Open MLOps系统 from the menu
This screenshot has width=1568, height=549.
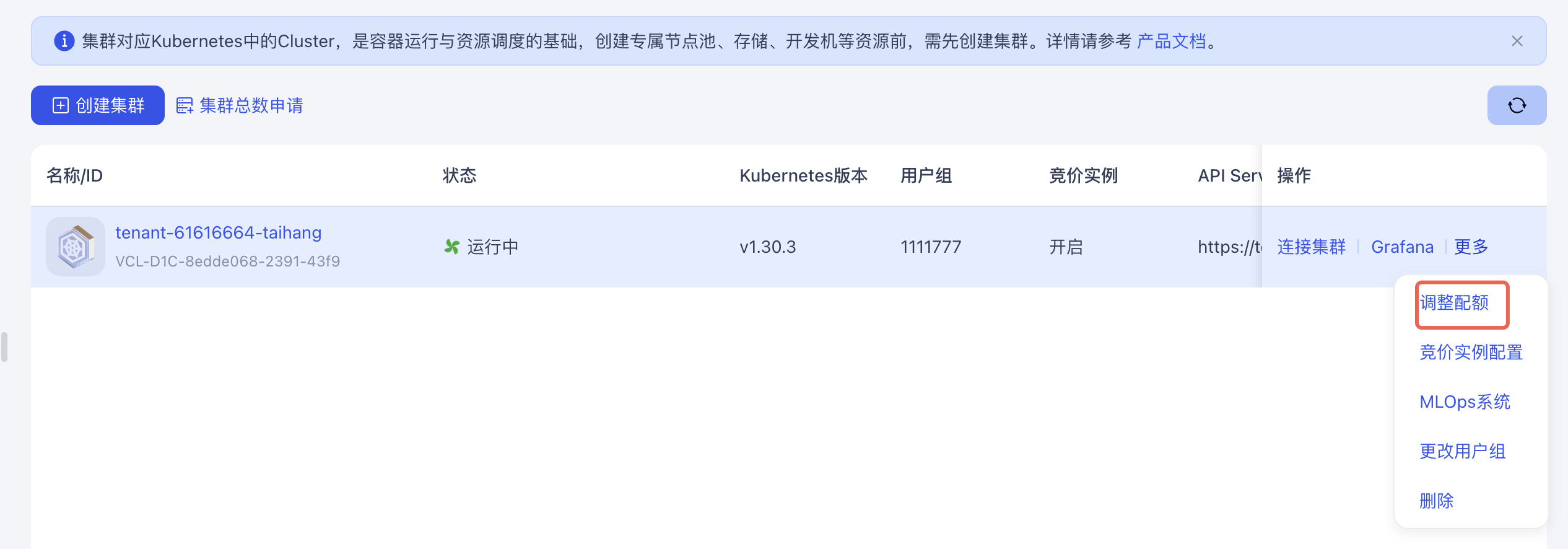click(x=1465, y=402)
